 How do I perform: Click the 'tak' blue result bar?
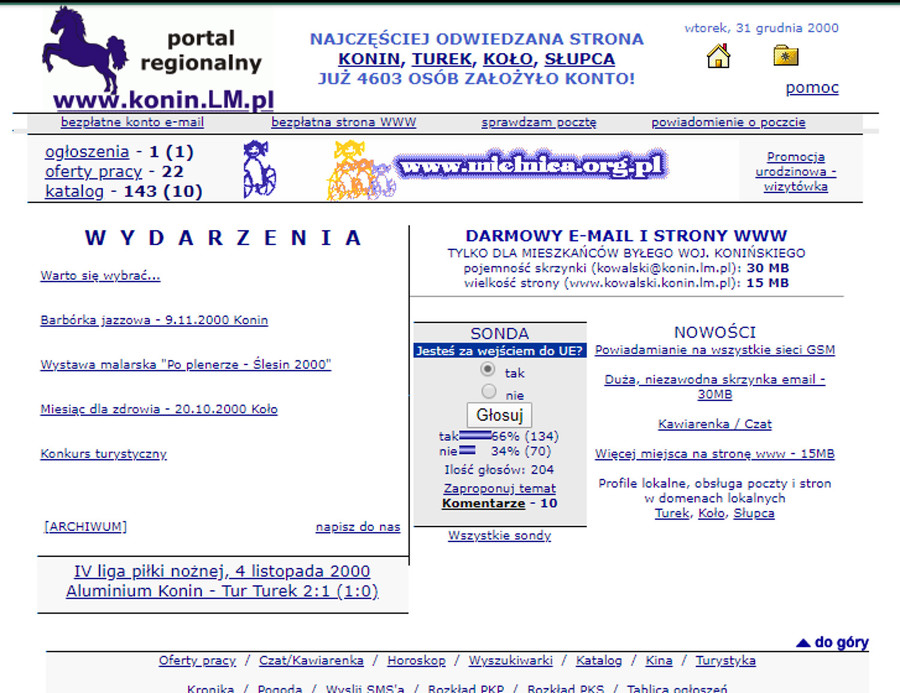pos(475,436)
